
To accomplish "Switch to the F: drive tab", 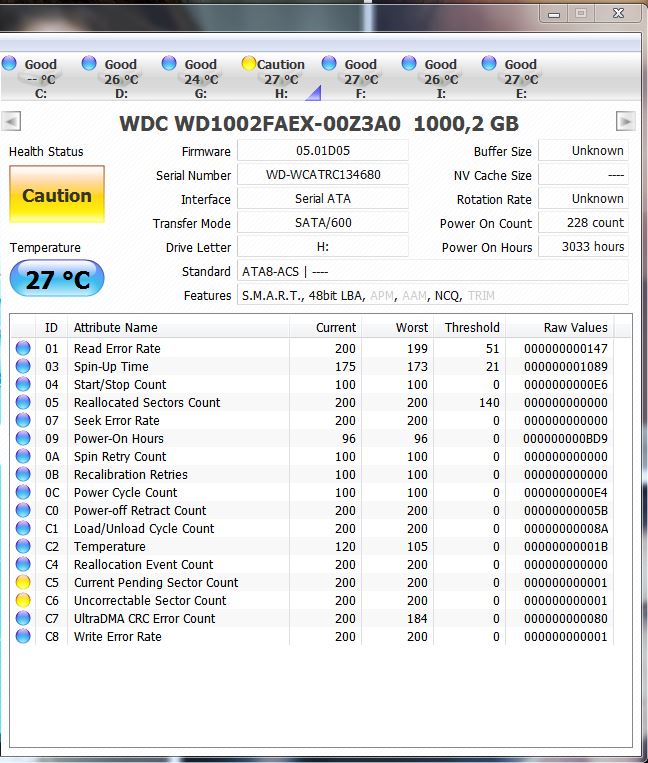I will [x=351, y=78].
